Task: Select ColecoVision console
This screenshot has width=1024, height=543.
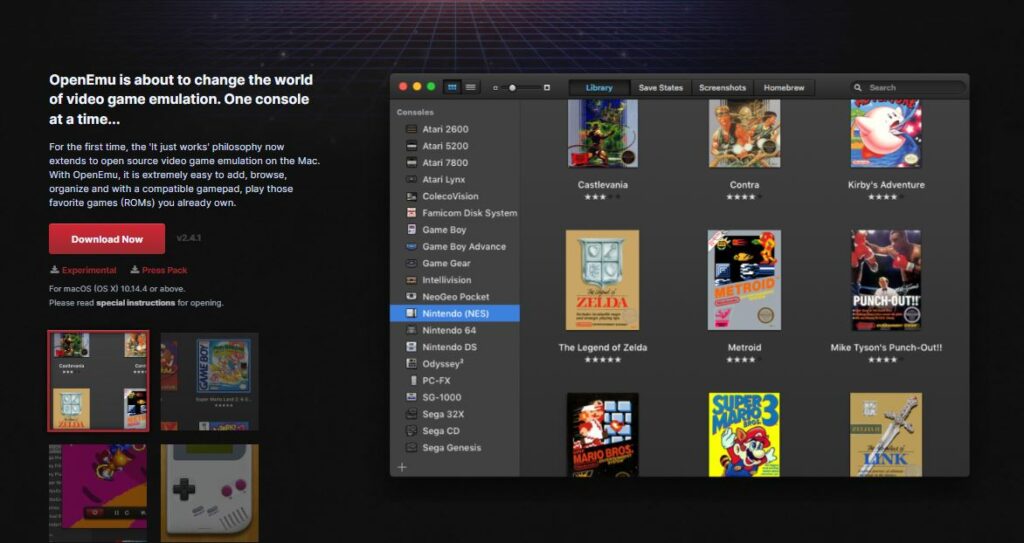Action: point(455,196)
